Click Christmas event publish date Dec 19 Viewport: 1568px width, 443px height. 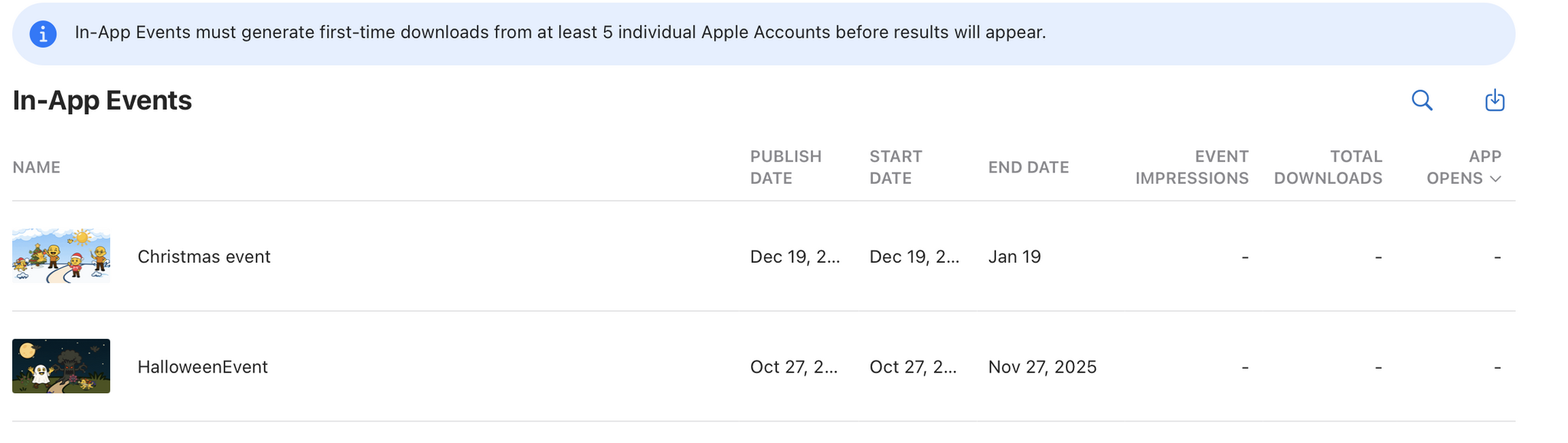[x=795, y=257]
